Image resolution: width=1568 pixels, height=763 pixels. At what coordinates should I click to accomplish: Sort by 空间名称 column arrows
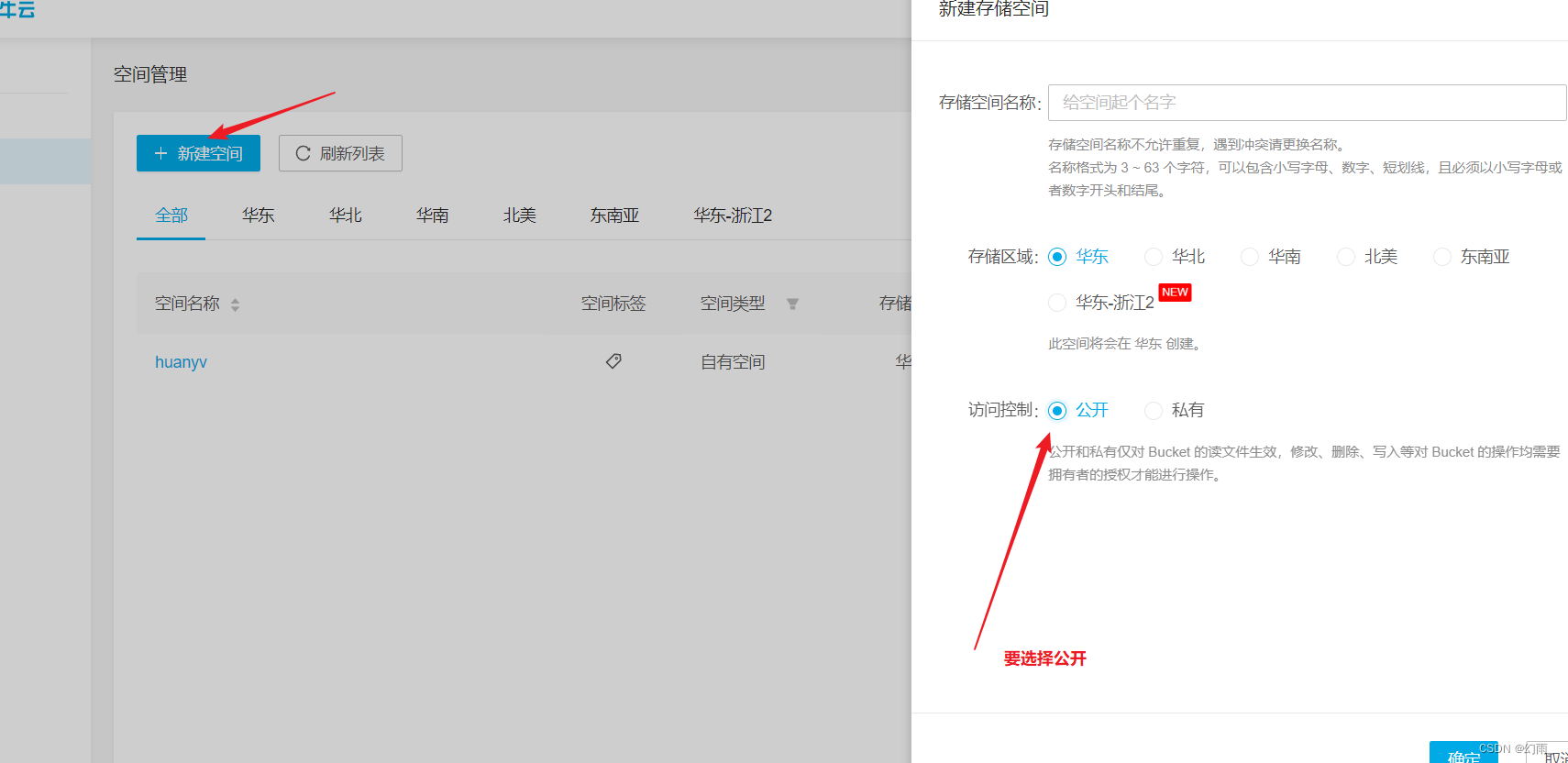[x=236, y=304]
